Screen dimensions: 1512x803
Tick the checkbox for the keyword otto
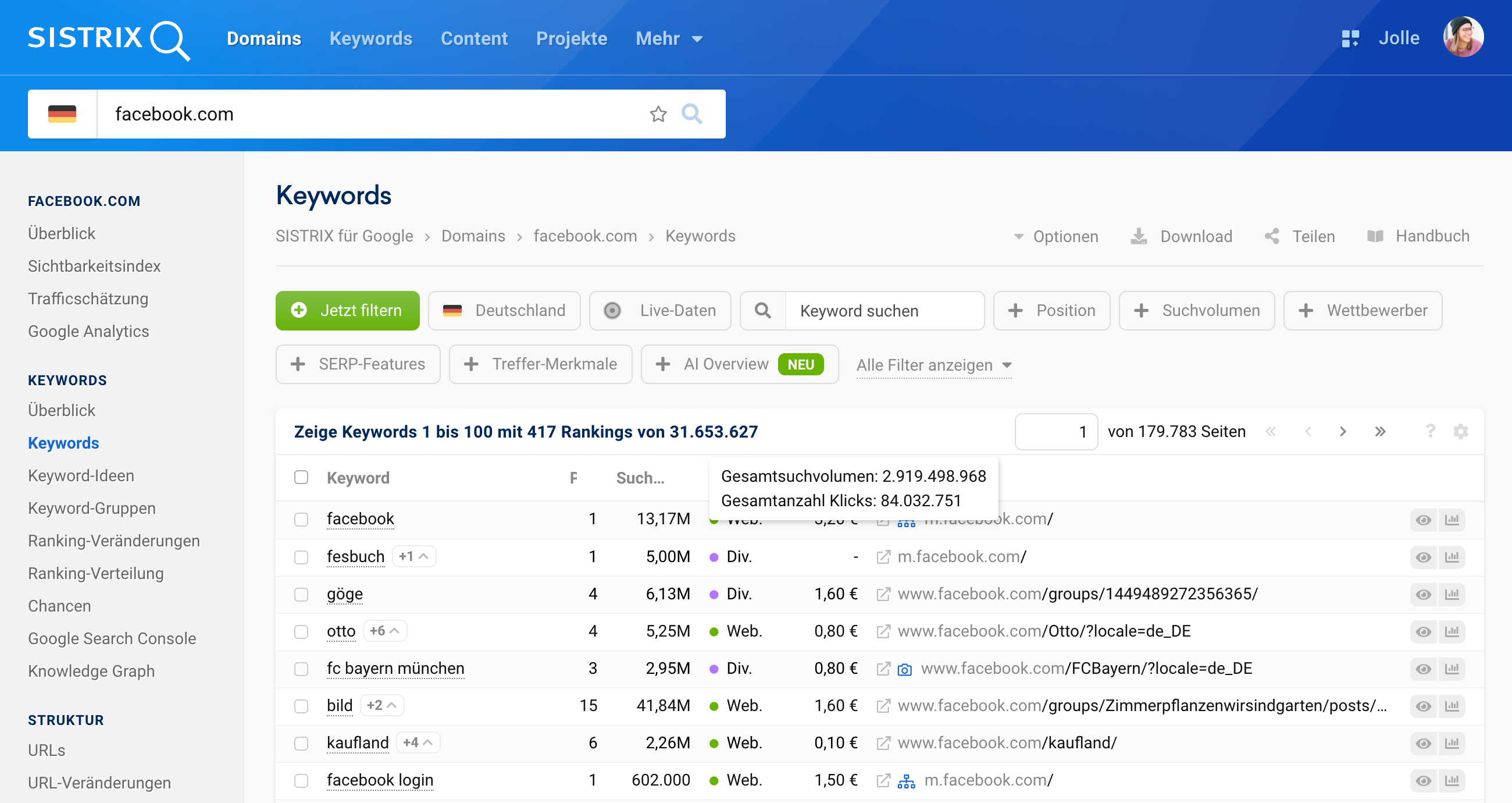click(302, 631)
